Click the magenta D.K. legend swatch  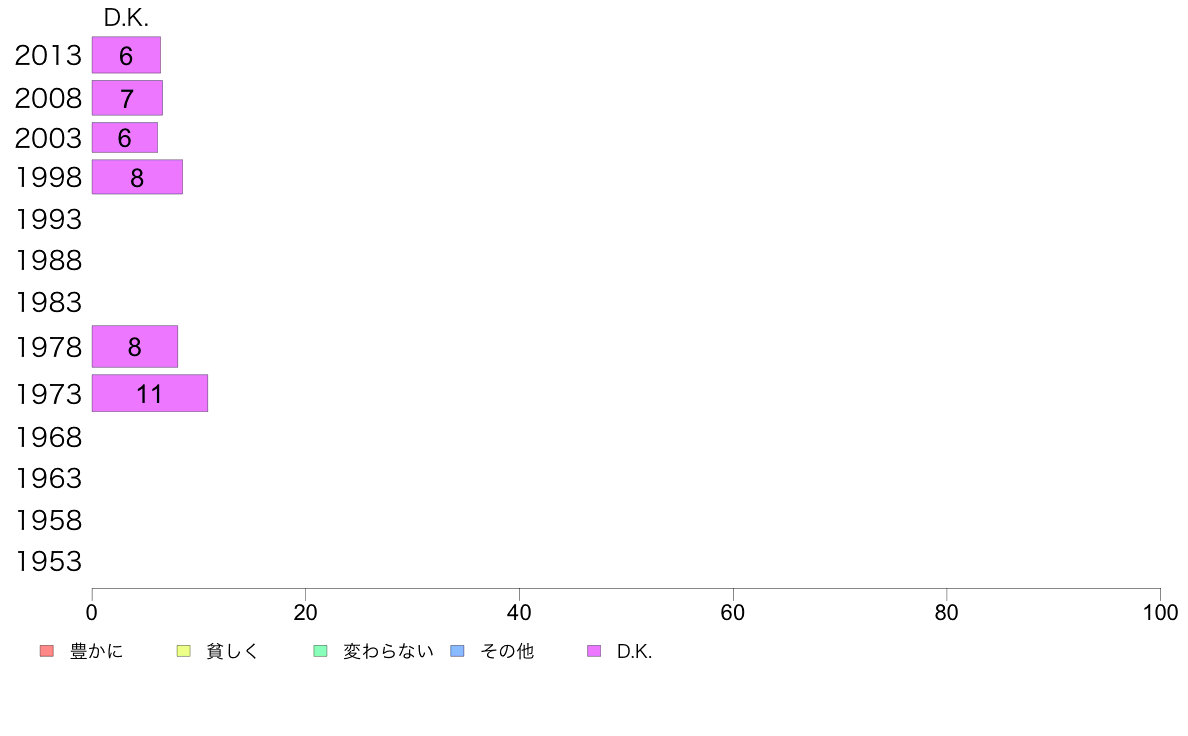click(x=594, y=651)
